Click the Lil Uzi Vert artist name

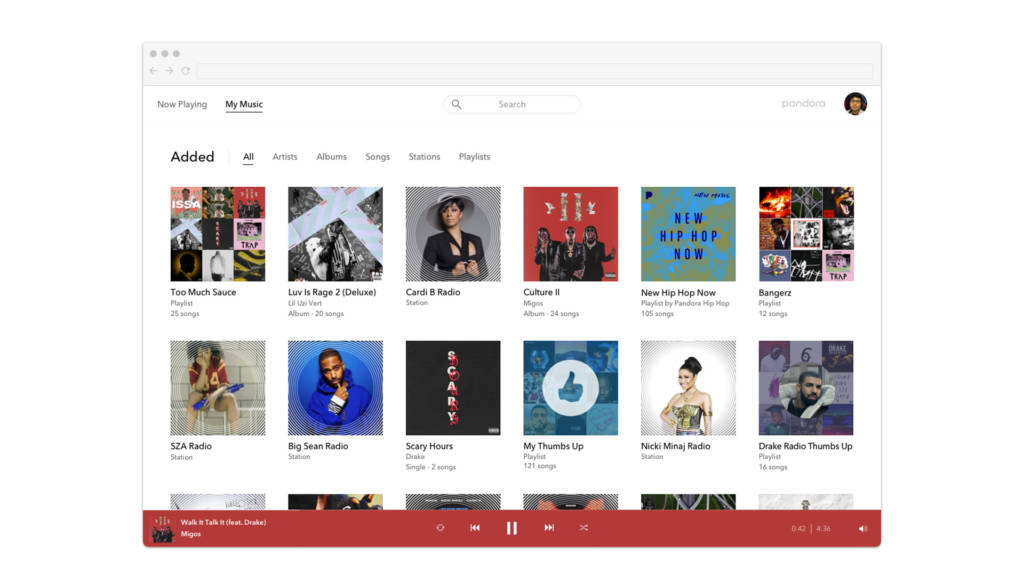coord(305,303)
